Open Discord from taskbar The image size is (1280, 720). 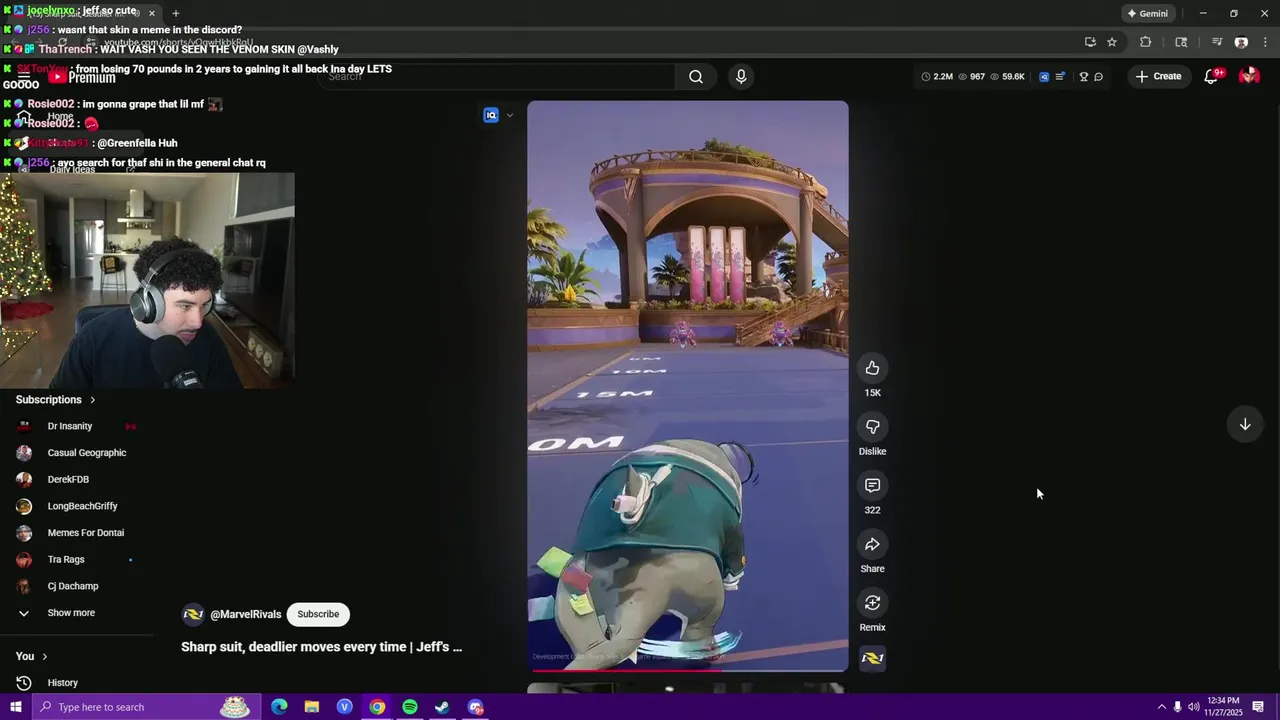pyautogui.click(x=475, y=707)
